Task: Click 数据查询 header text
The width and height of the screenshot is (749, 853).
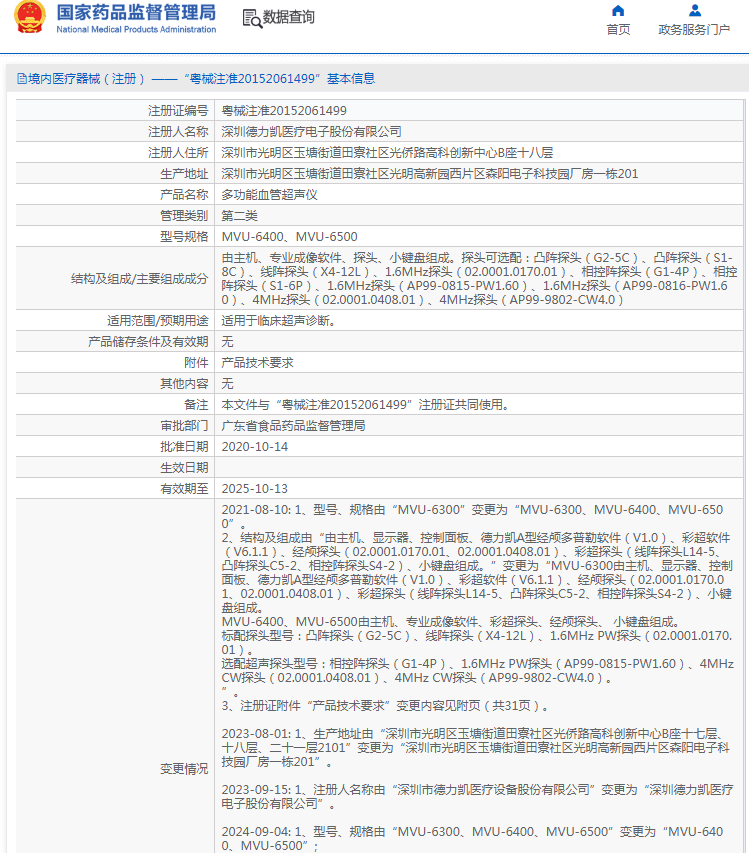Action: [x=289, y=17]
